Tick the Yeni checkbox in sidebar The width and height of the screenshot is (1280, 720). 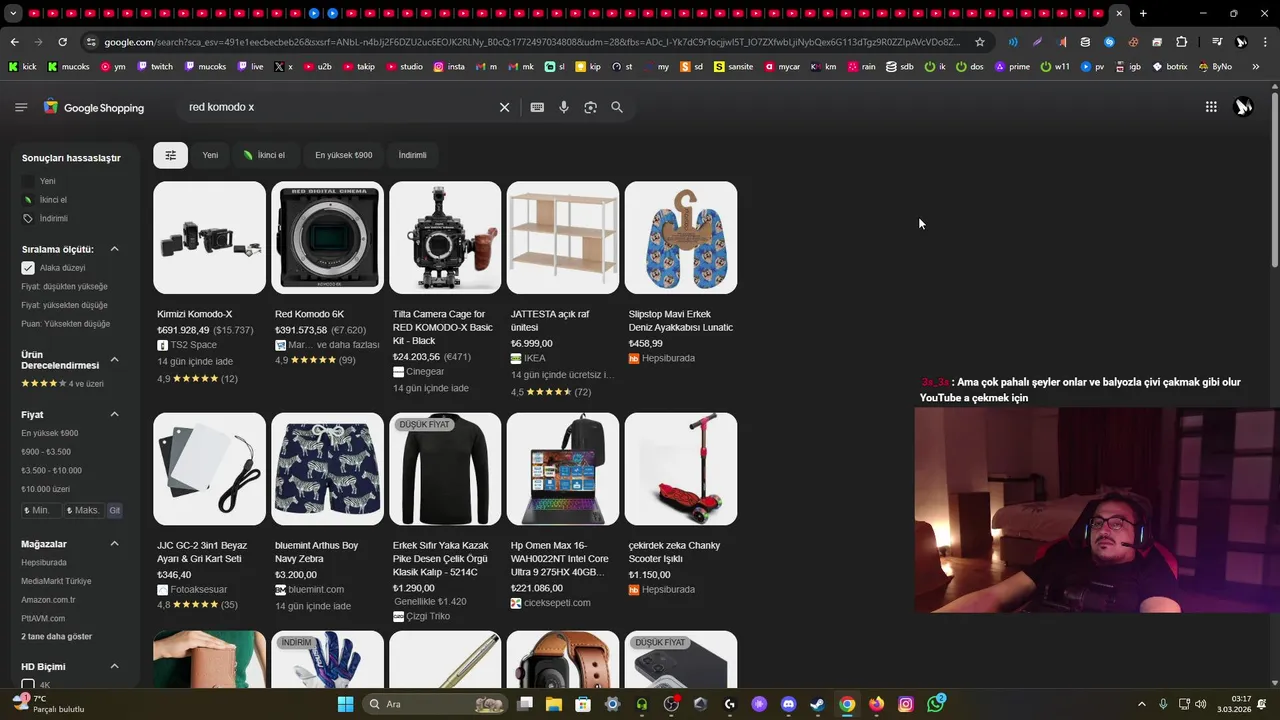[28, 181]
